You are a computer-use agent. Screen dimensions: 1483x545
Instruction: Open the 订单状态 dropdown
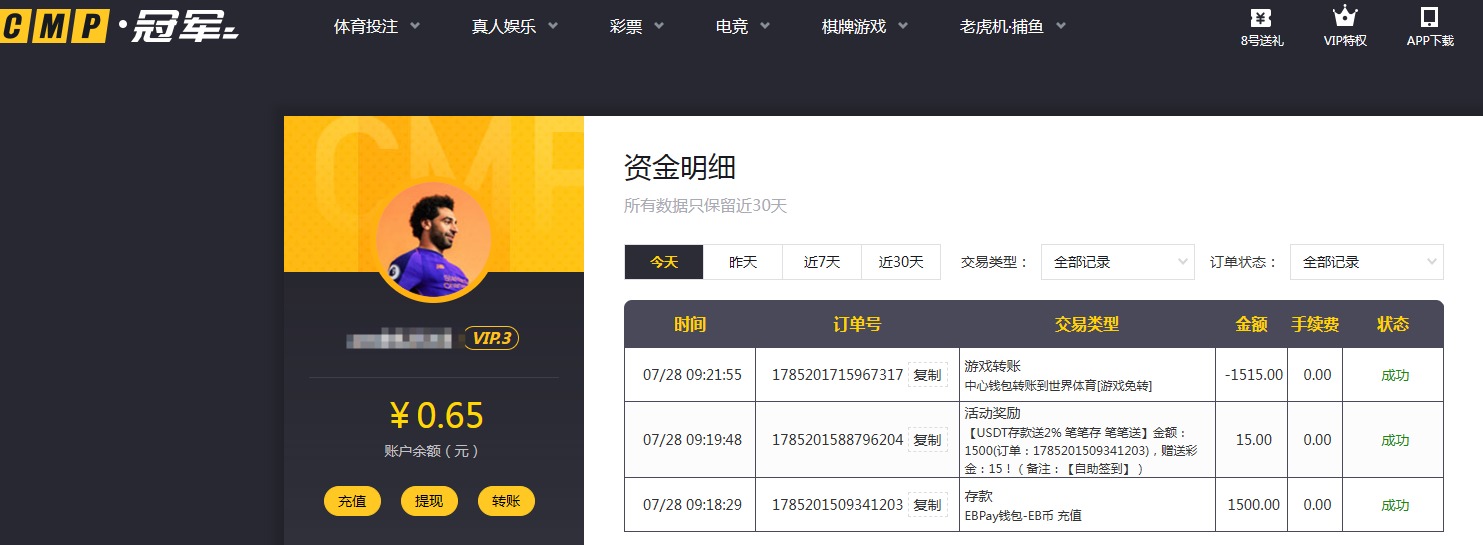pyautogui.click(x=1366, y=262)
